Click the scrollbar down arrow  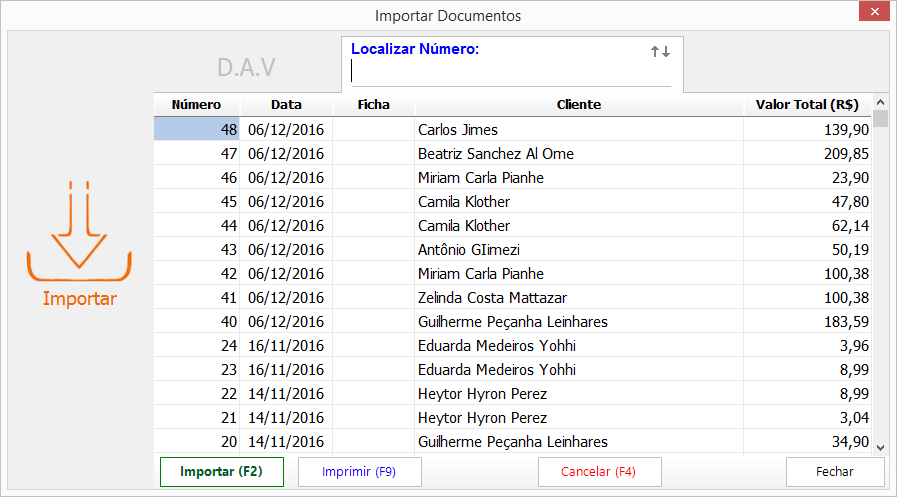880,448
